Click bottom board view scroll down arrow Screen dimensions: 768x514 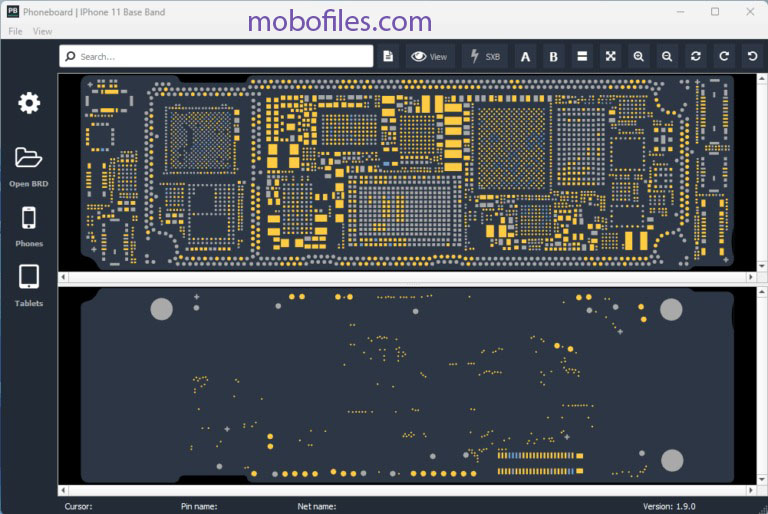click(x=762, y=479)
